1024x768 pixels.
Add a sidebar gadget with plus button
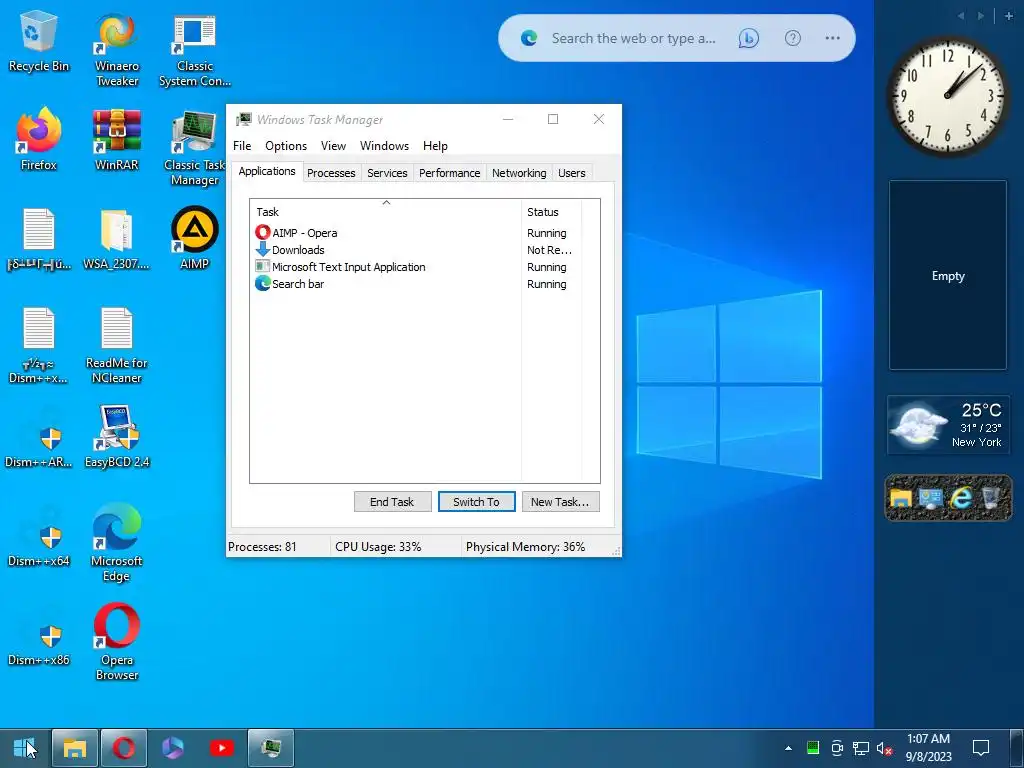click(1008, 16)
